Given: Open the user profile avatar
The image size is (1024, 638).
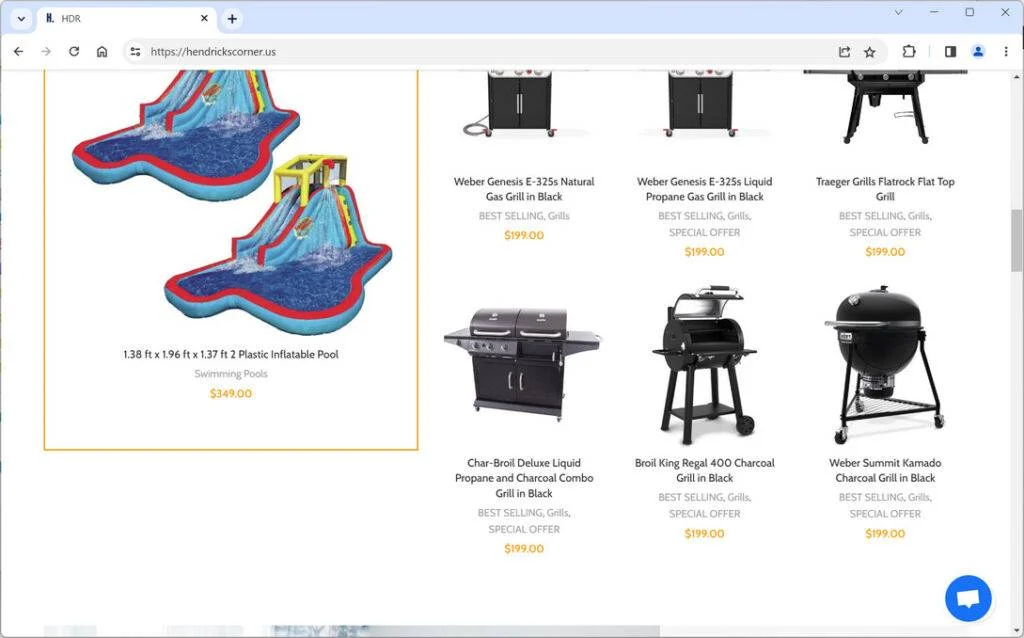Looking at the screenshot, I should pyautogui.click(x=978, y=52).
